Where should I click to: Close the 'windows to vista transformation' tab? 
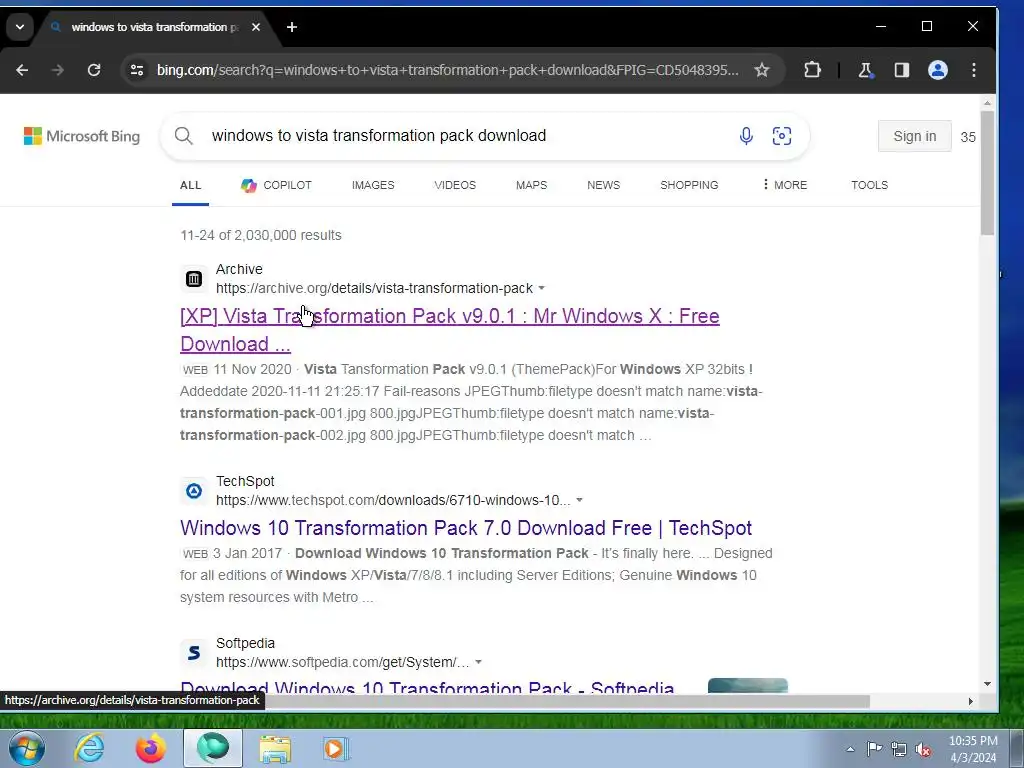[x=256, y=27]
